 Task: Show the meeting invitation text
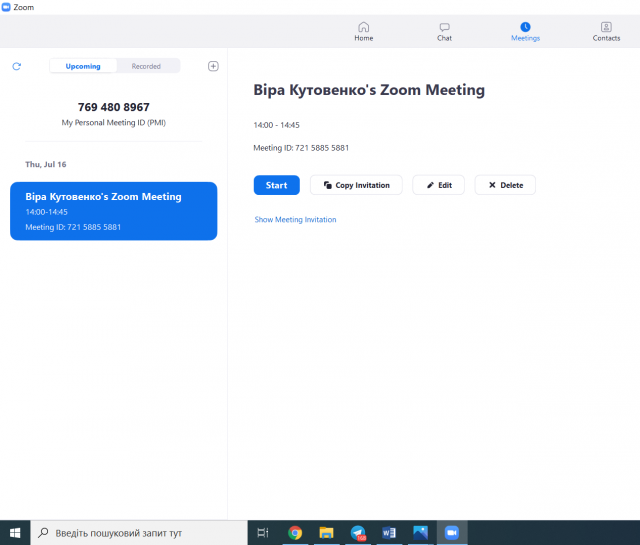pyautogui.click(x=295, y=219)
